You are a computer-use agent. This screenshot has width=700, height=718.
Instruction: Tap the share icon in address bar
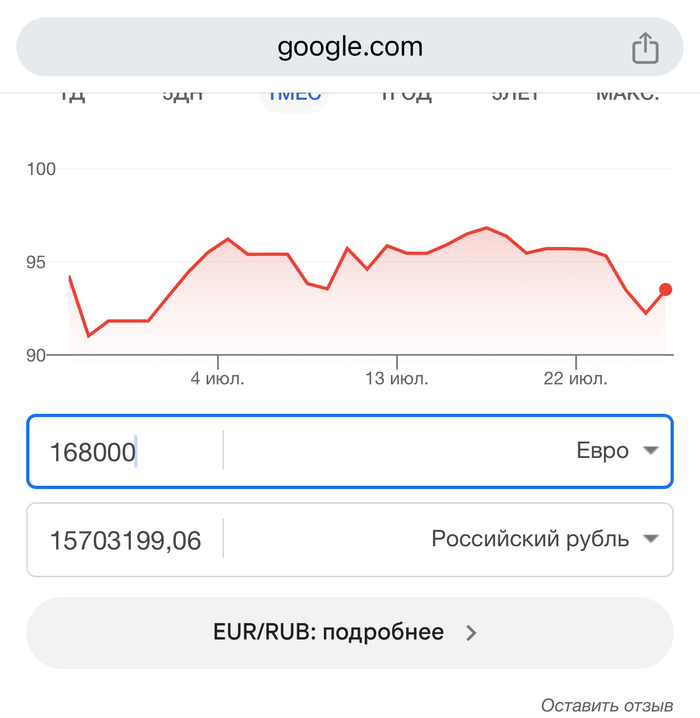[x=645, y=48]
